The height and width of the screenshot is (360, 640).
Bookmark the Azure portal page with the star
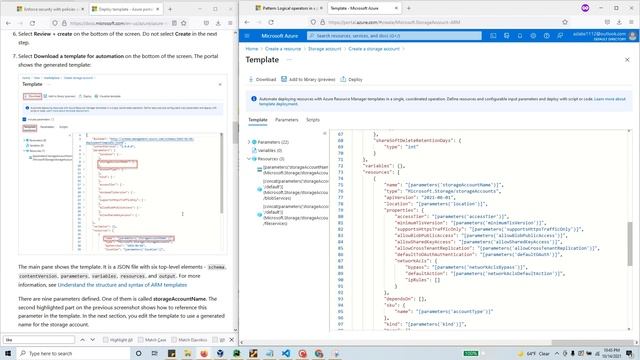565,22
